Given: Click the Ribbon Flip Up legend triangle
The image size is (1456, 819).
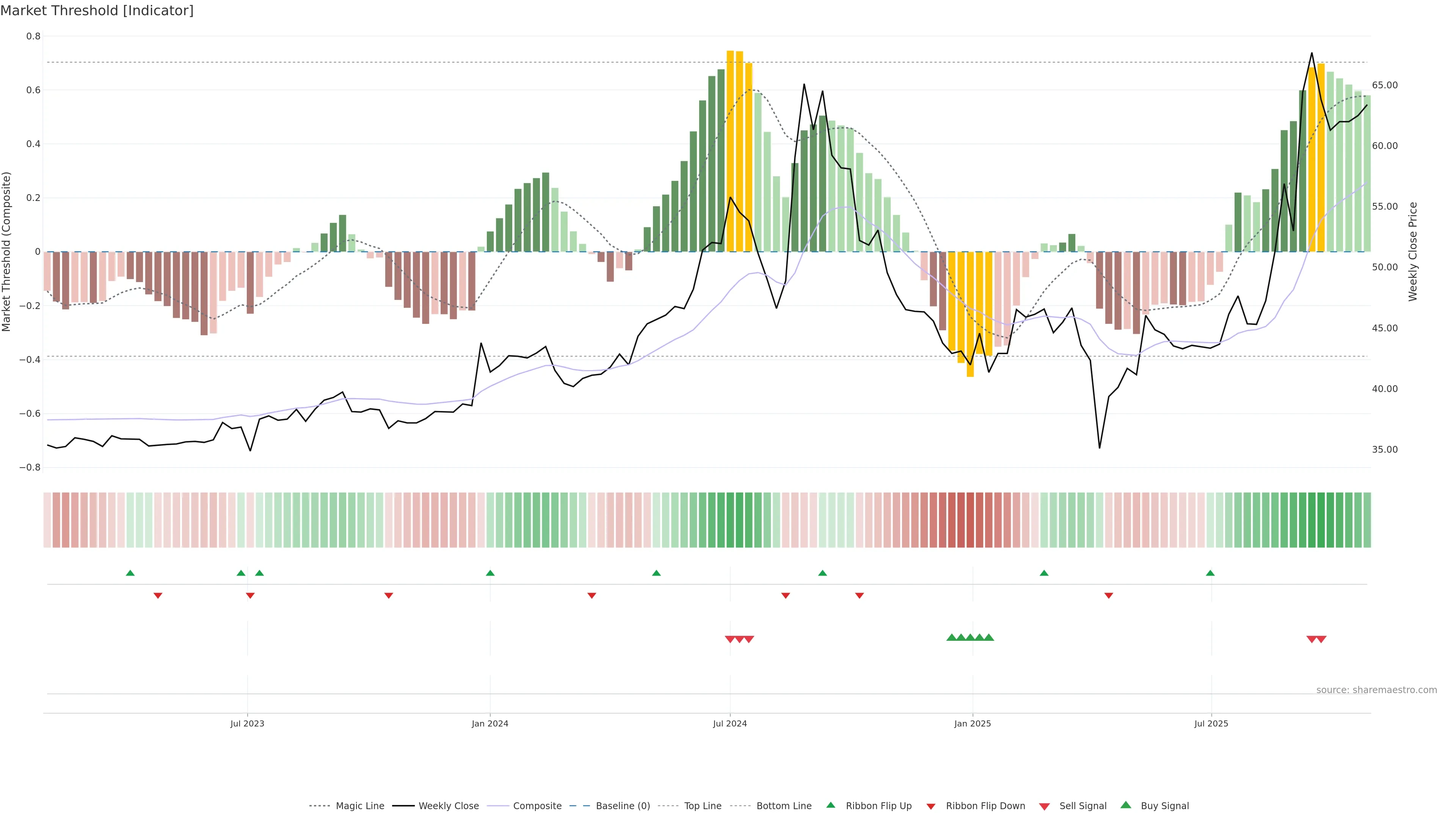Looking at the screenshot, I should (x=830, y=805).
